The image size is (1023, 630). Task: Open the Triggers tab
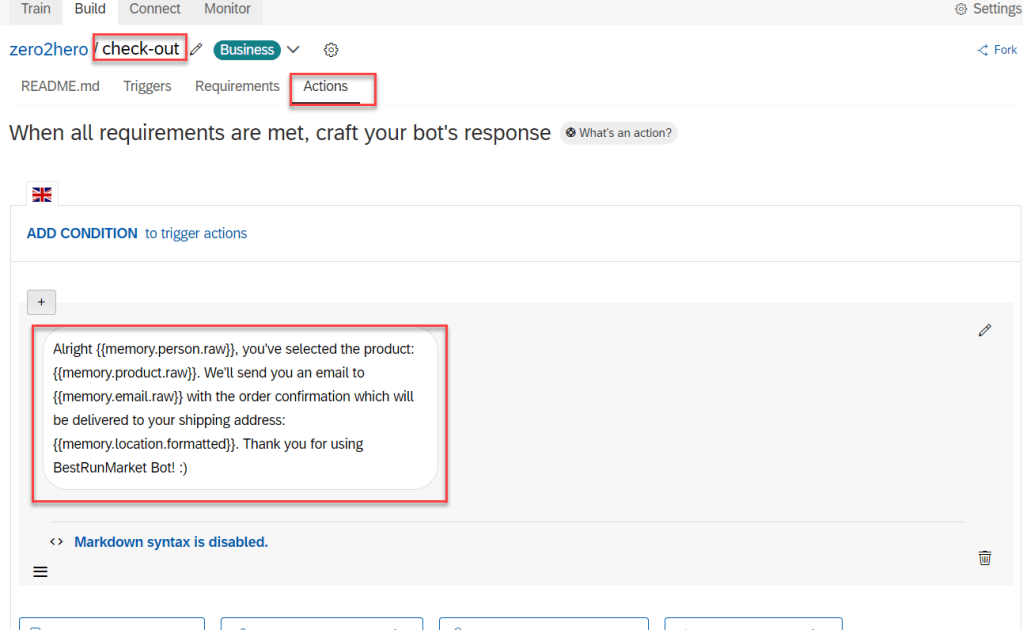(147, 86)
